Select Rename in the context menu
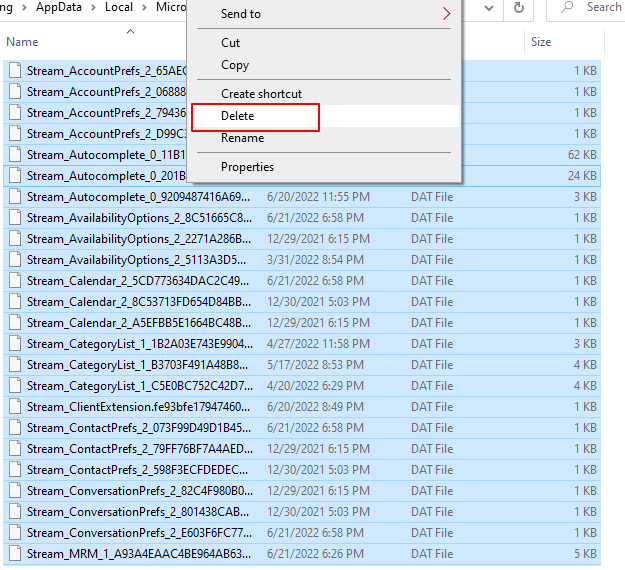The image size is (625, 570). pos(242,138)
